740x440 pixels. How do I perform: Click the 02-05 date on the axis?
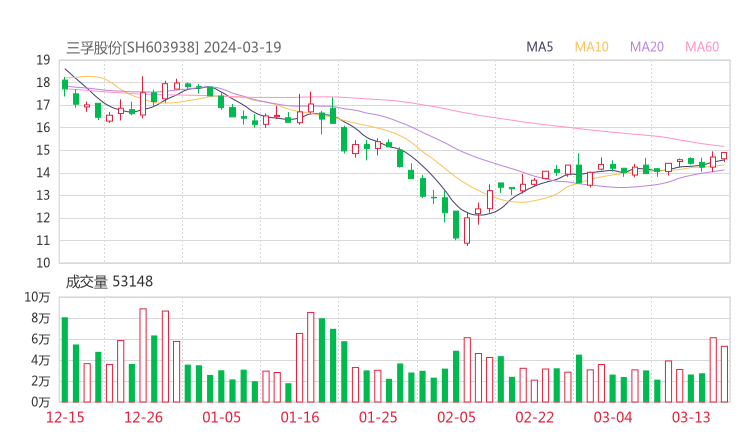(456, 417)
